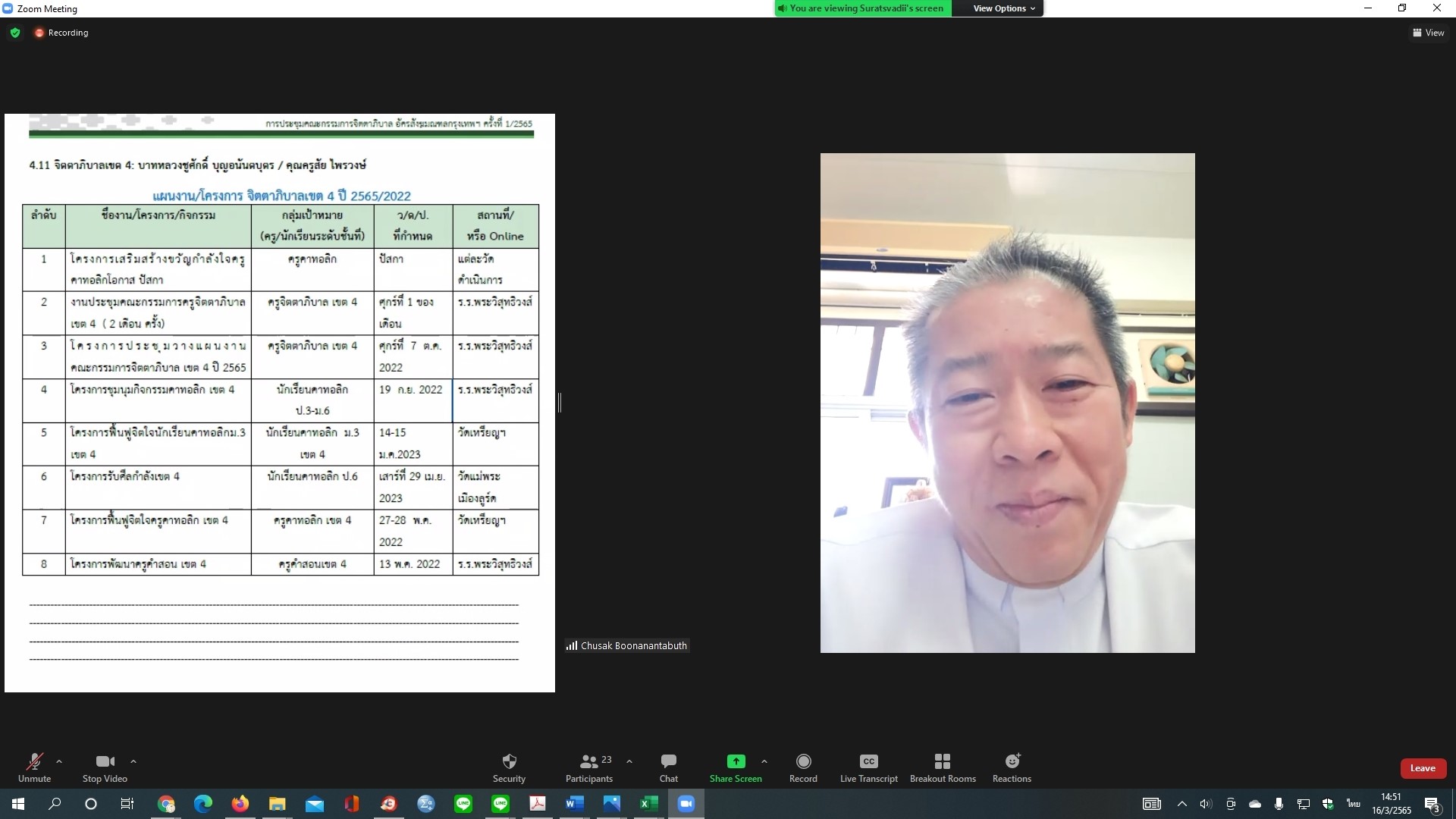
Task: Open the Security shield menu
Action: pyautogui.click(x=509, y=767)
